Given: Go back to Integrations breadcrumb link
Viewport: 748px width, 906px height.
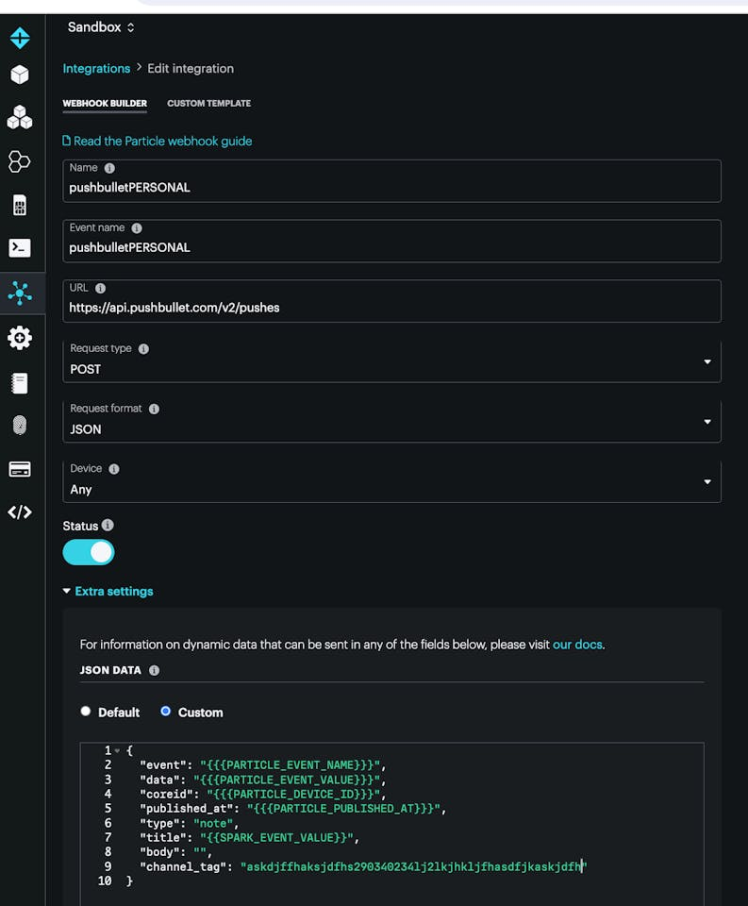Looking at the screenshot, I should pos(96,69).
